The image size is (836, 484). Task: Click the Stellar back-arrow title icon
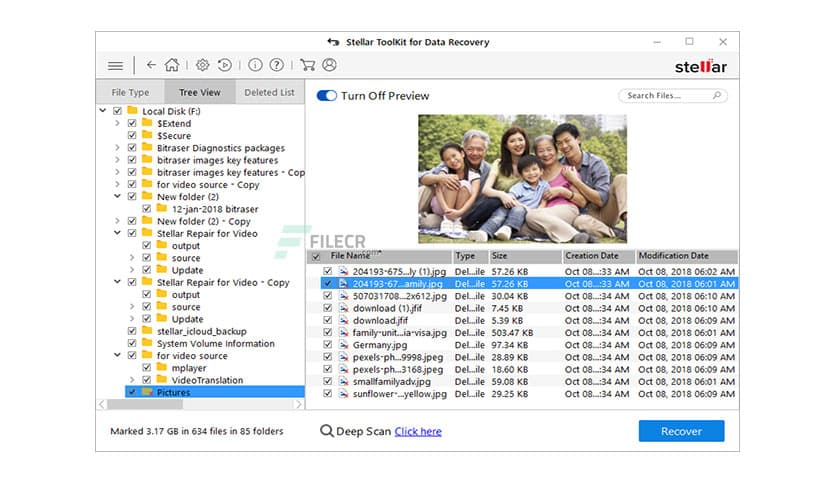click(x=333, y=42)
